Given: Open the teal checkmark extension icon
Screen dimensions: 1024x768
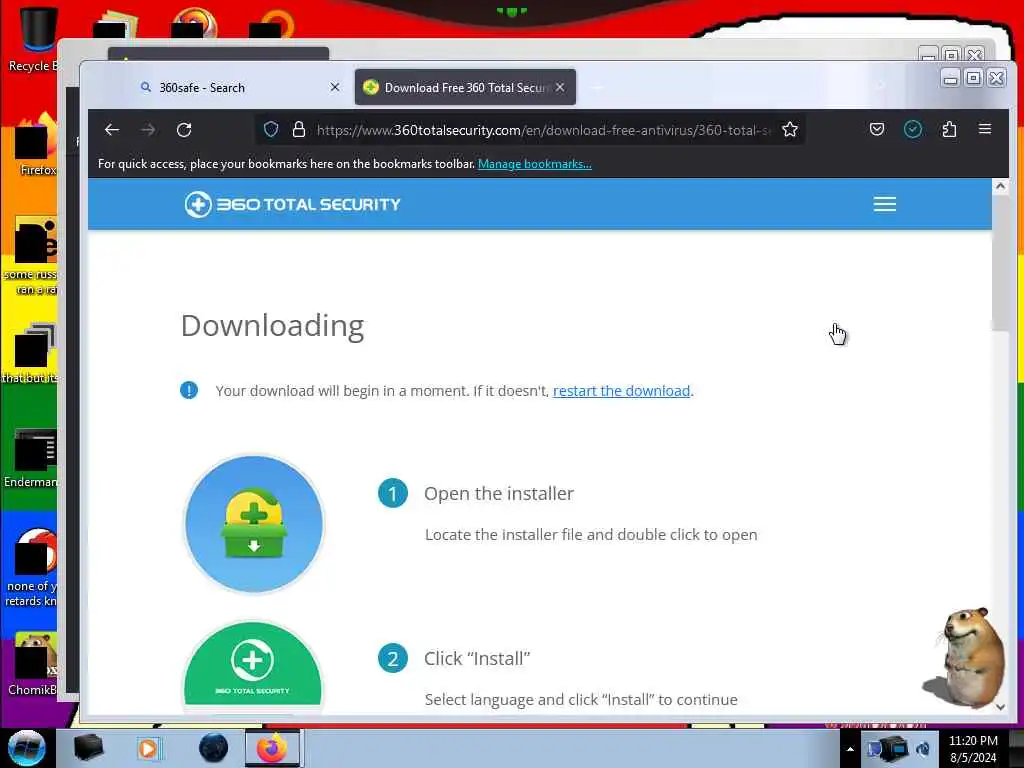Looking at the screenshot, I should click(x=913, y=129).
